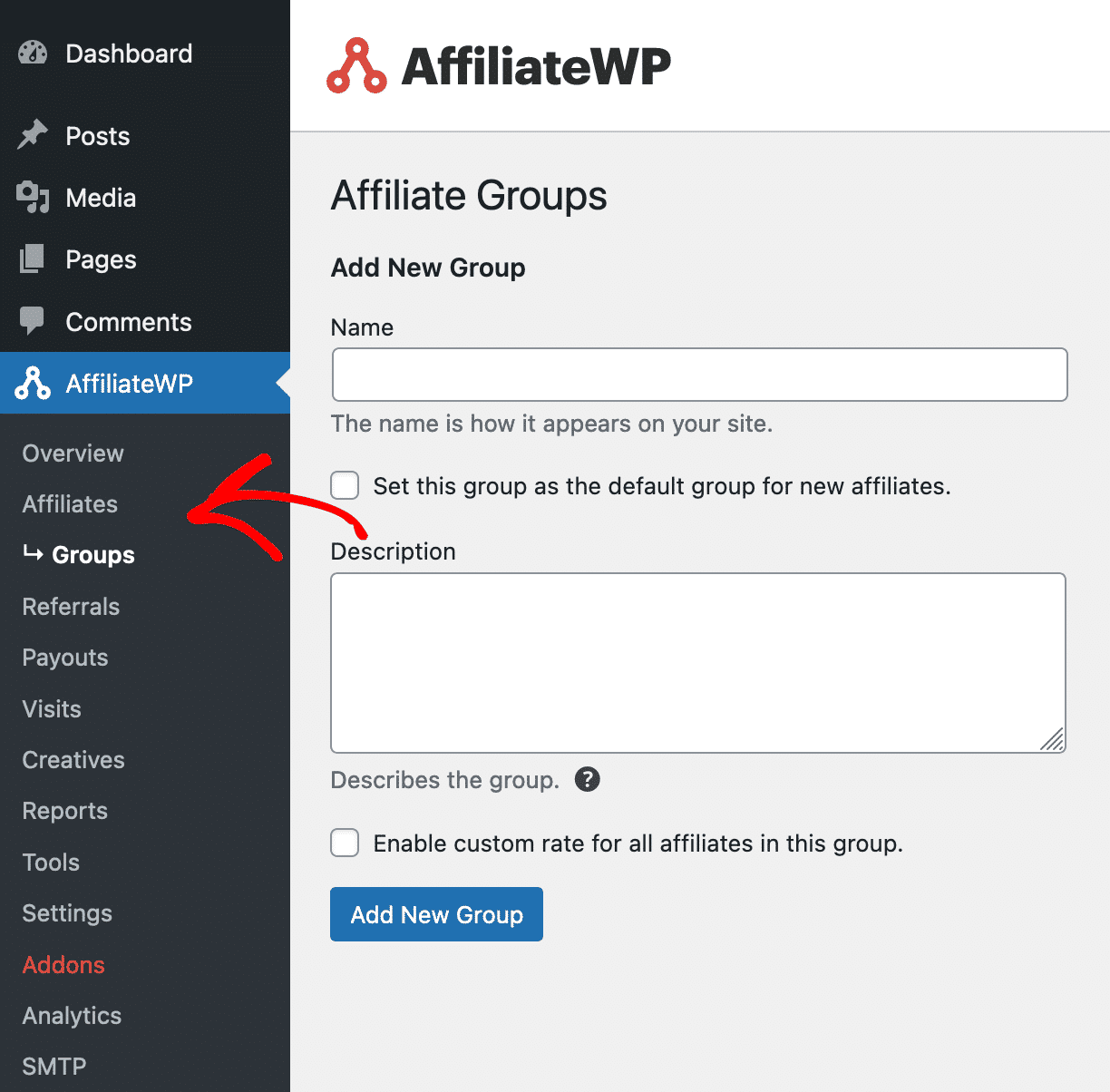Image resolution: width=1110 pixels, height=1092 pixels.
Task: View the Creatives section
Action: coord(73,760)
